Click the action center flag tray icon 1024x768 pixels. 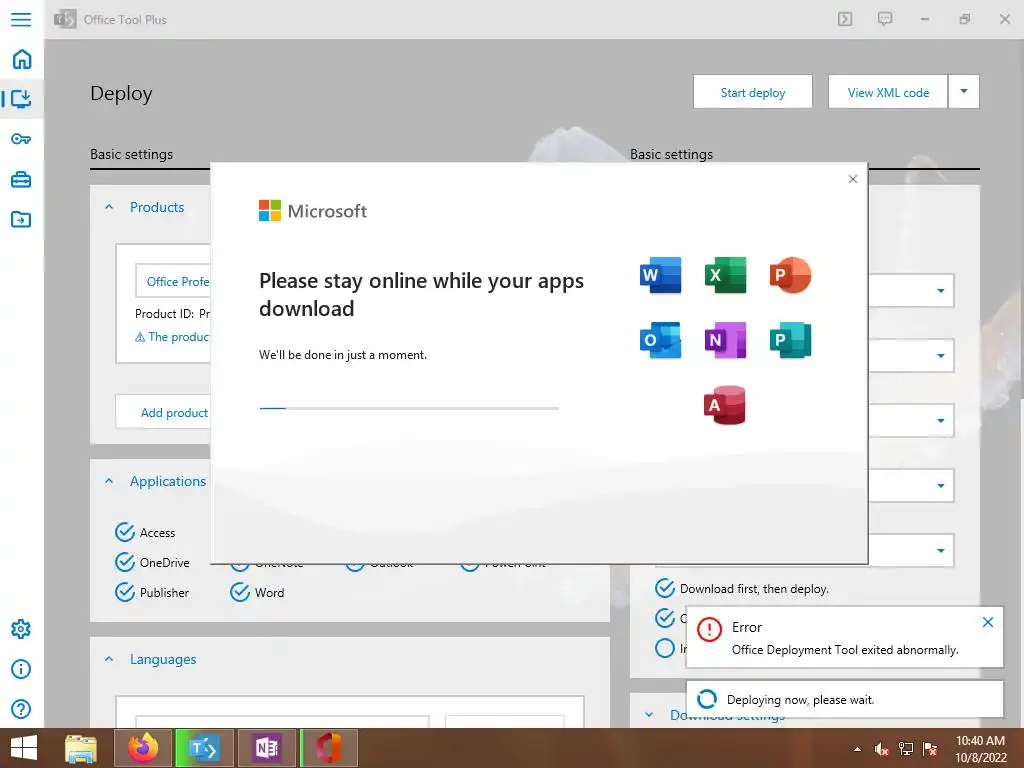pyautogui.click(x=929, y=749)
